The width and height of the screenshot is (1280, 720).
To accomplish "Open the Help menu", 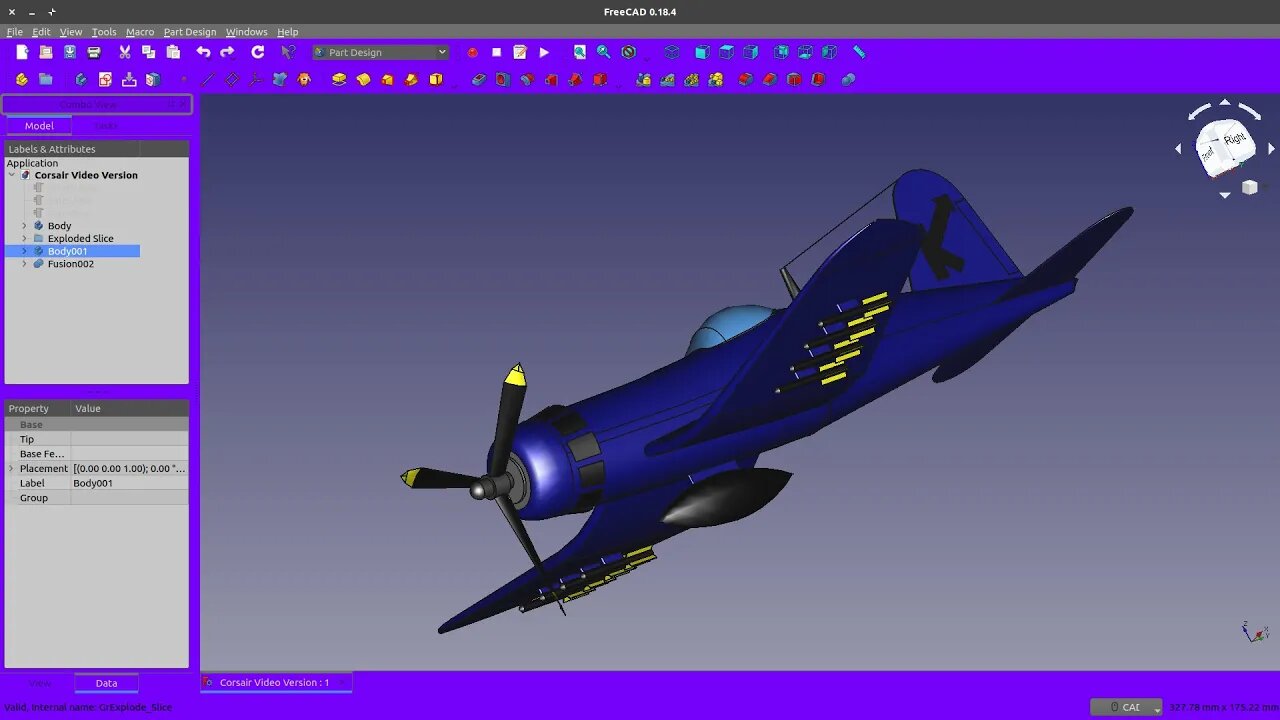I will [x=288, y=32].
